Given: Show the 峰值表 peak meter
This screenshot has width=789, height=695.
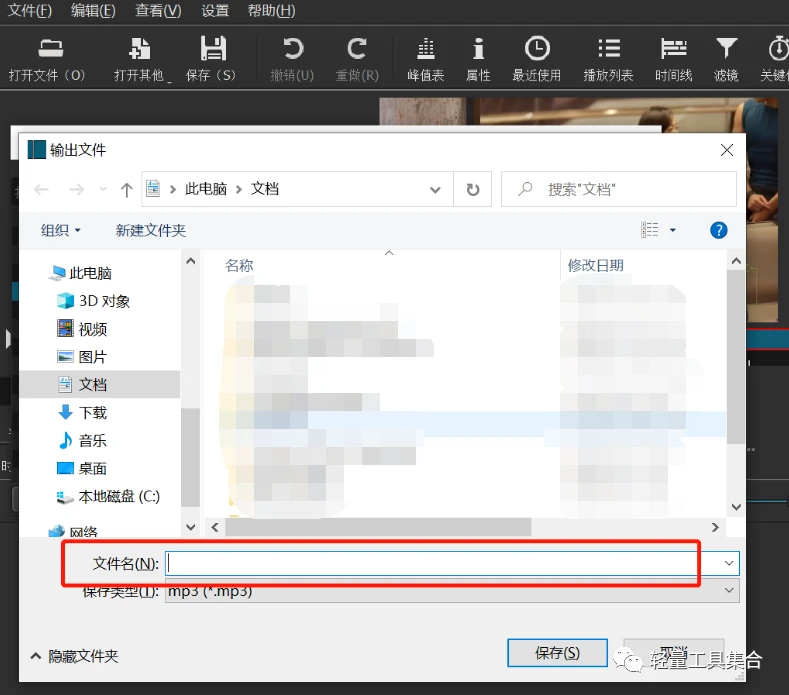Looking at the screenshot, I should pos(426,59).
